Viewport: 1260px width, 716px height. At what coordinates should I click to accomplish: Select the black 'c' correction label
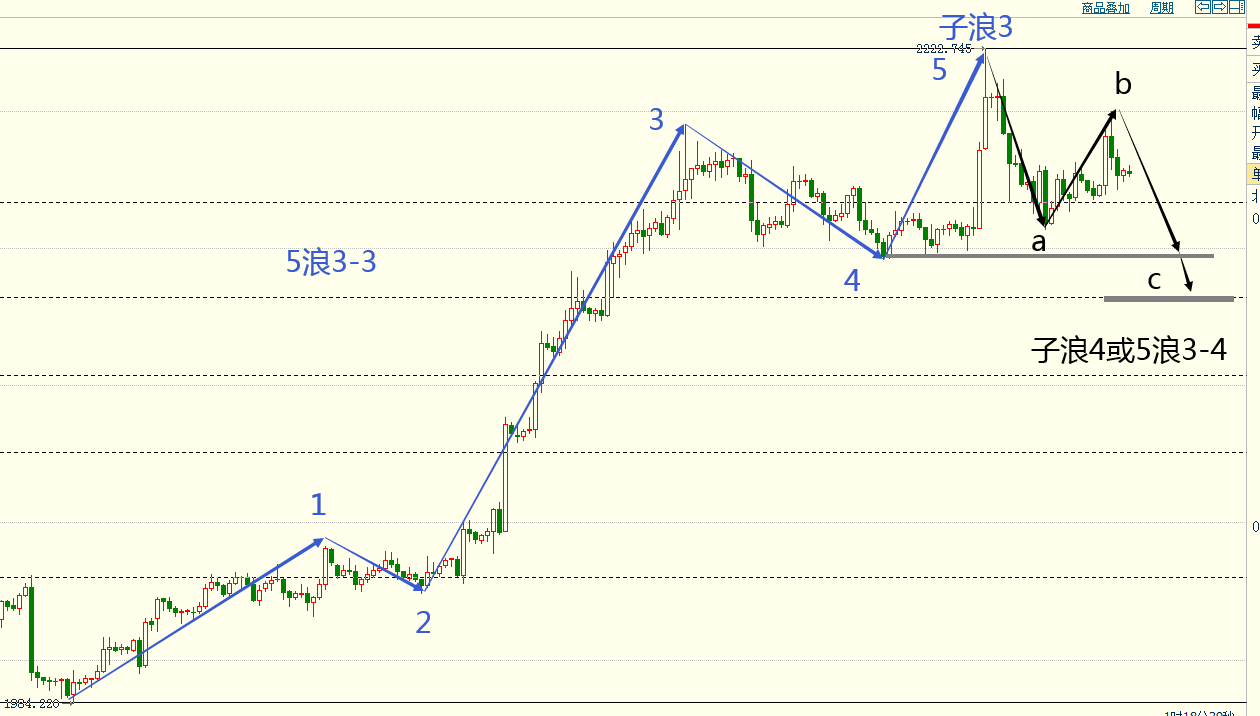[x=1154, y=280]
